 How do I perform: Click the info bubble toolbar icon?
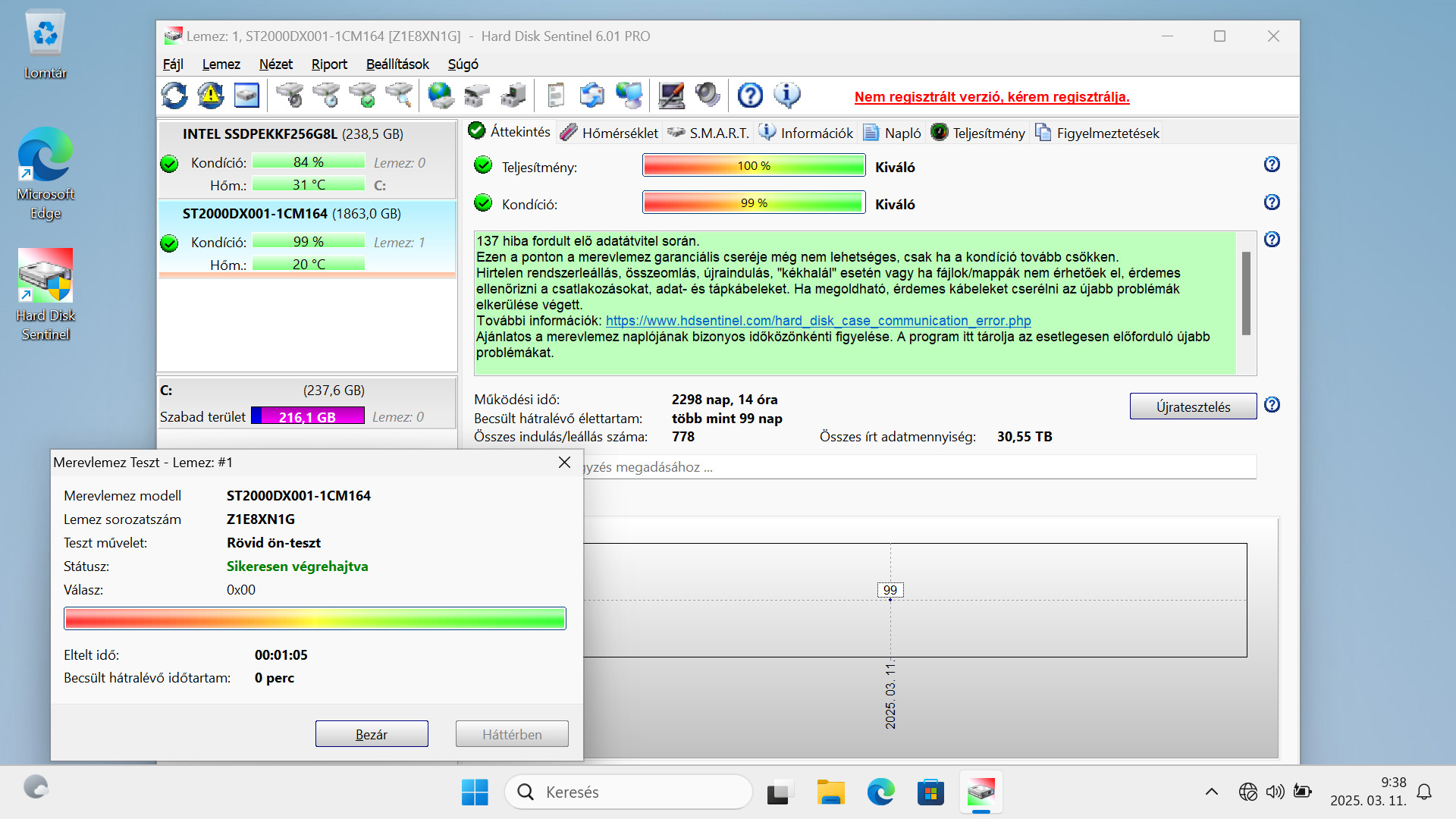pyautogui.click(x=786, y=96)
